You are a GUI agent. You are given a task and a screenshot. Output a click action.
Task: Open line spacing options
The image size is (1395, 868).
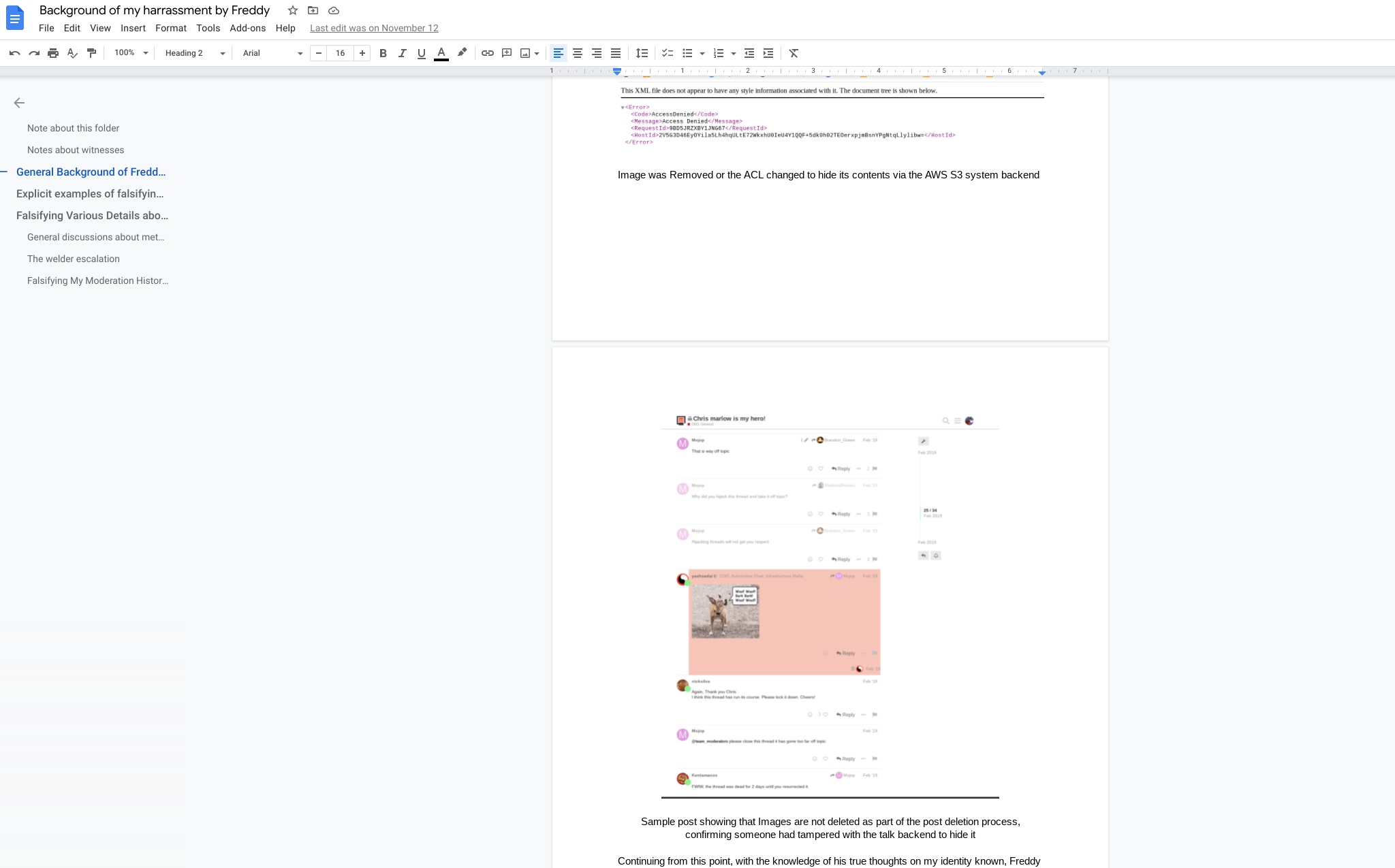[642, 53]
